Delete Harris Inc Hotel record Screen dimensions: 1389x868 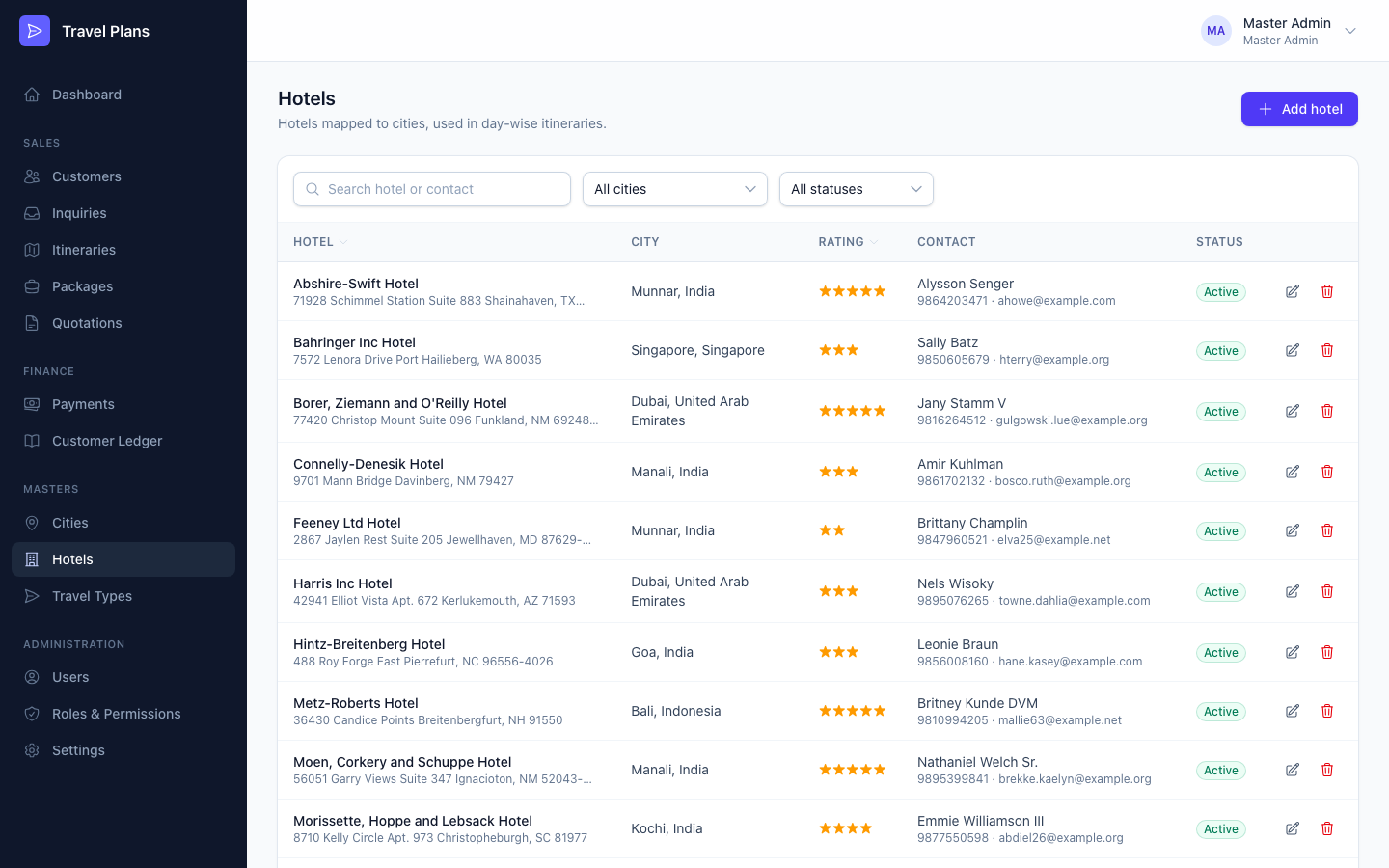coord(1327,591)
